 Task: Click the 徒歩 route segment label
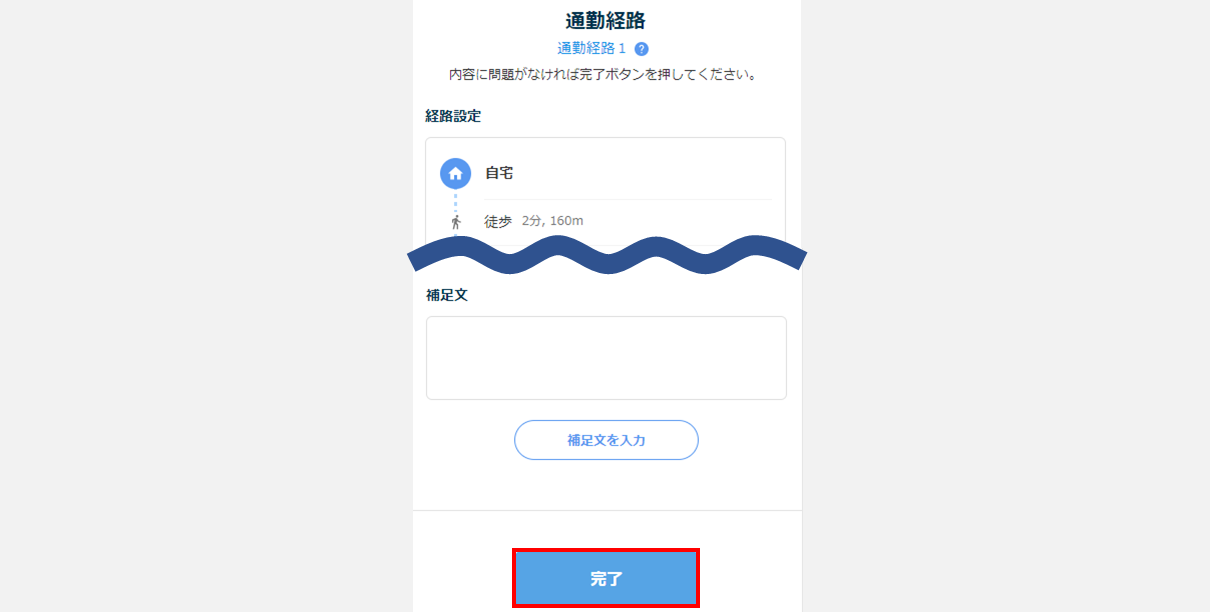pos(498,221)
